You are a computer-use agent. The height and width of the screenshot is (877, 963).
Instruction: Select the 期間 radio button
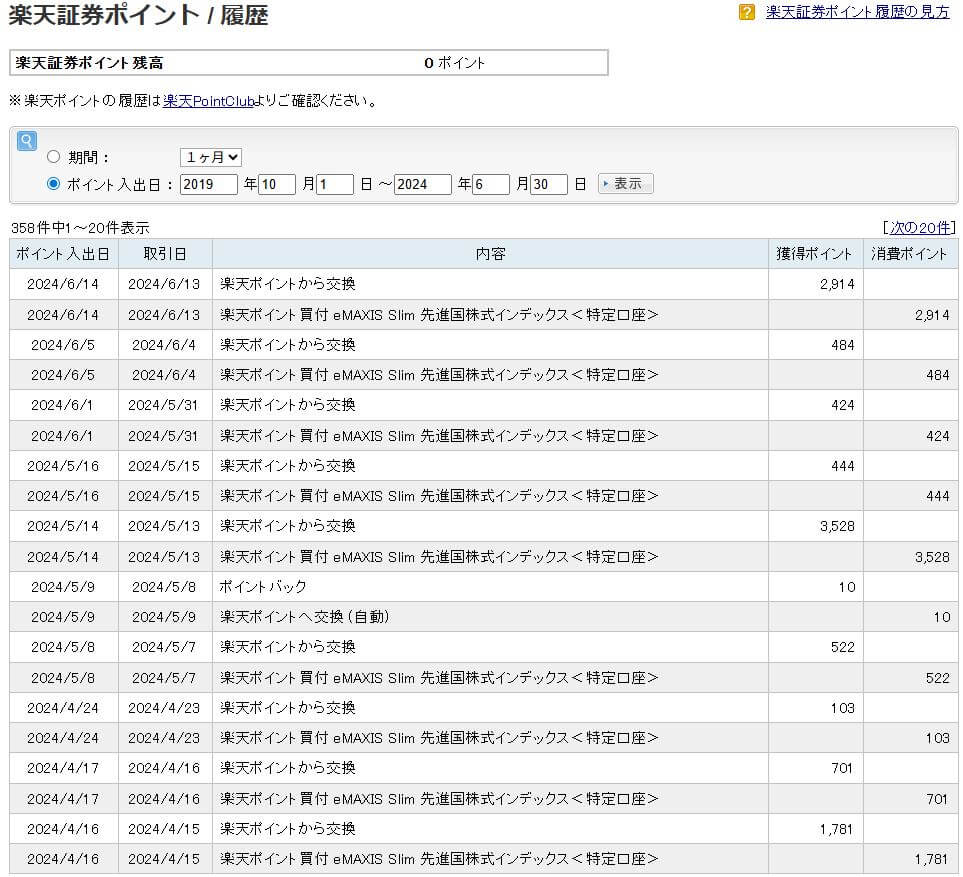coord(54,157)
